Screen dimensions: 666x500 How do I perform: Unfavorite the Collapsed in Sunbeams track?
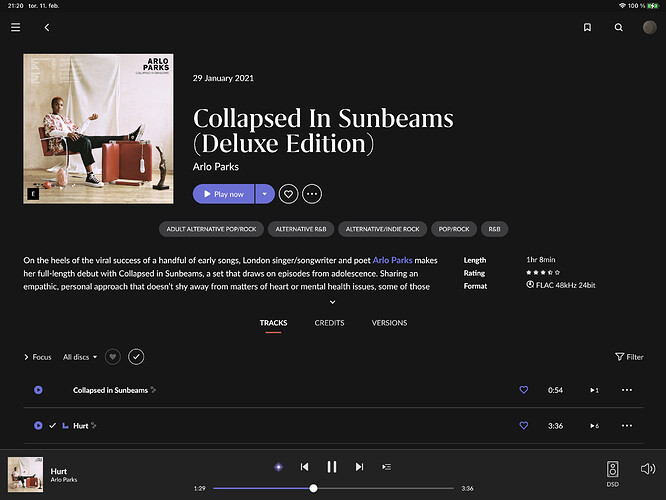[524, 390]
